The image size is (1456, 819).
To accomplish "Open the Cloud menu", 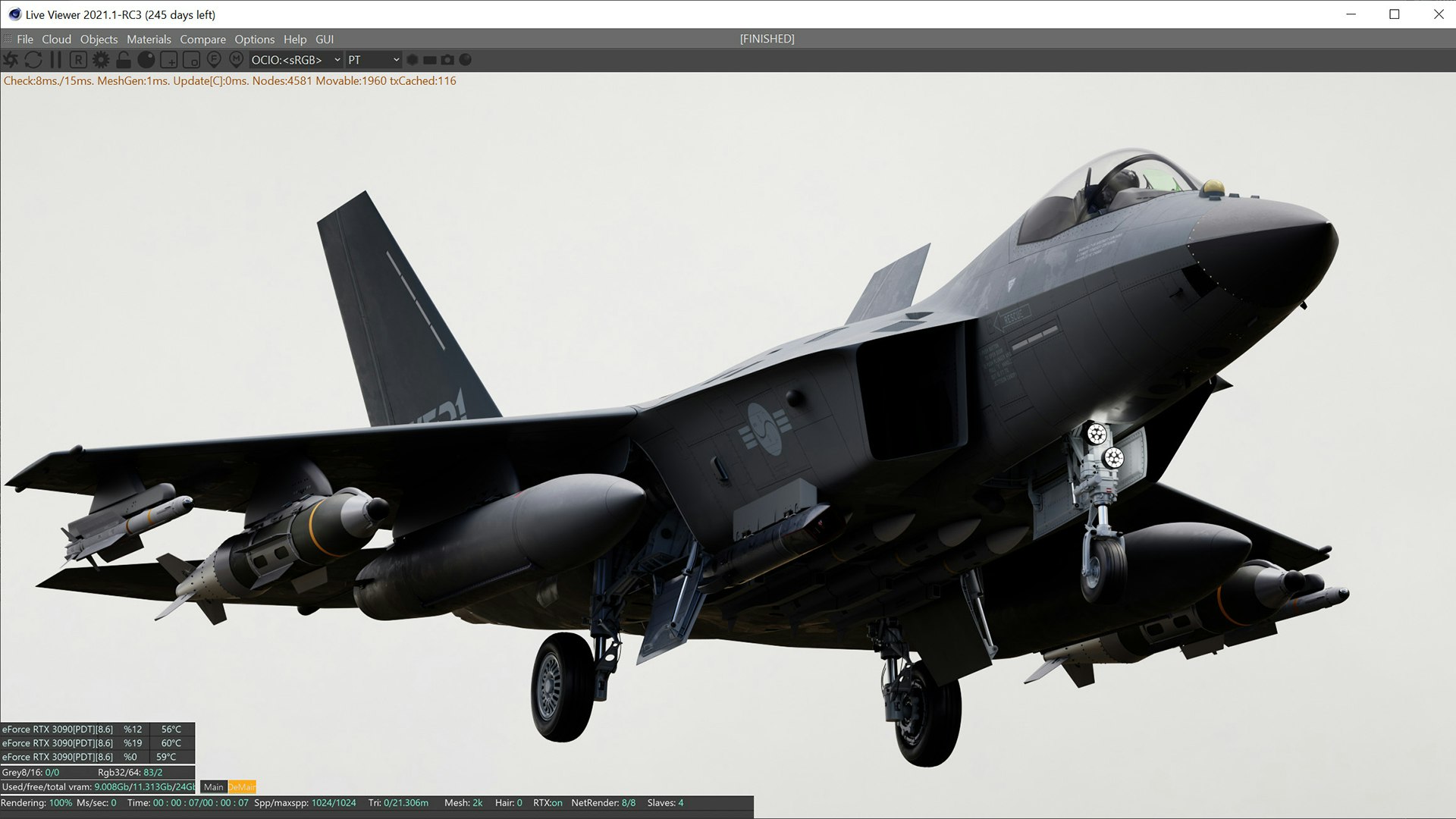I will tap(56, 39).
